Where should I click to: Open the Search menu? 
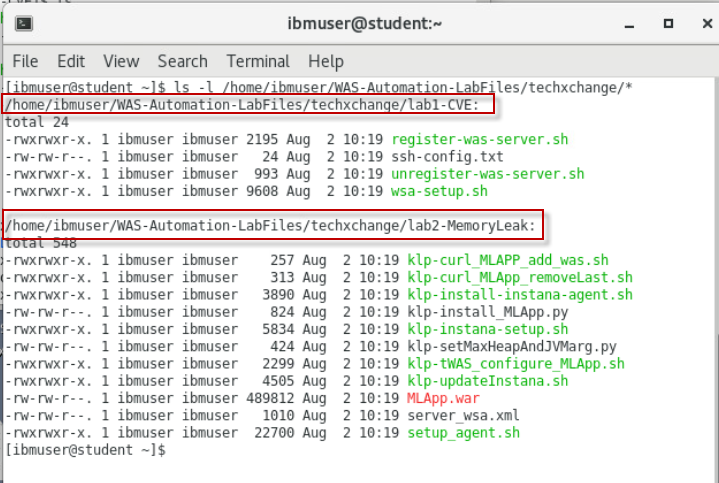coord(182,61)
